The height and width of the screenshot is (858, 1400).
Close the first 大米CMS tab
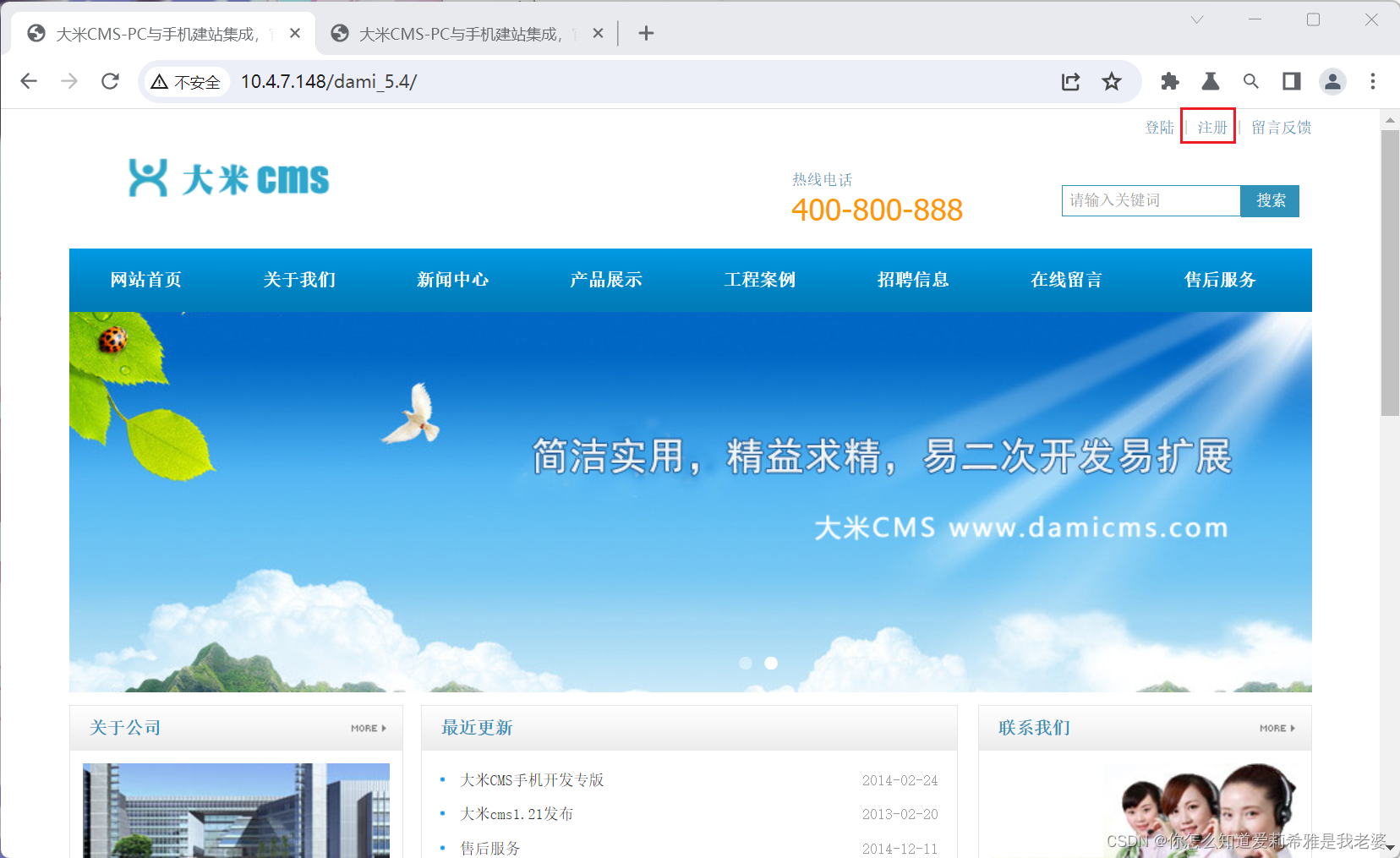point(295,33)
